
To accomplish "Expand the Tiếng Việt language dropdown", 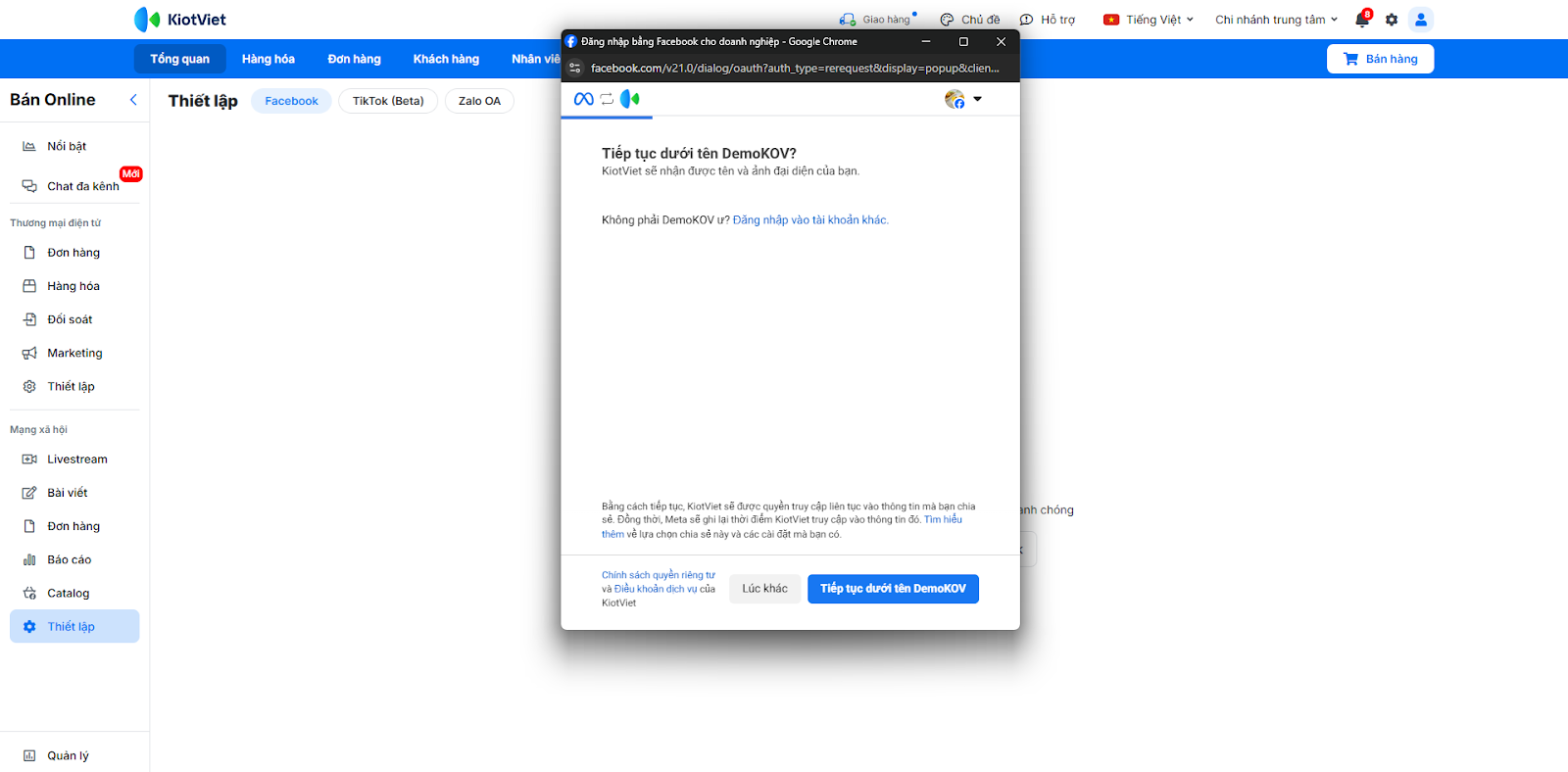I will coord(1149,20).
